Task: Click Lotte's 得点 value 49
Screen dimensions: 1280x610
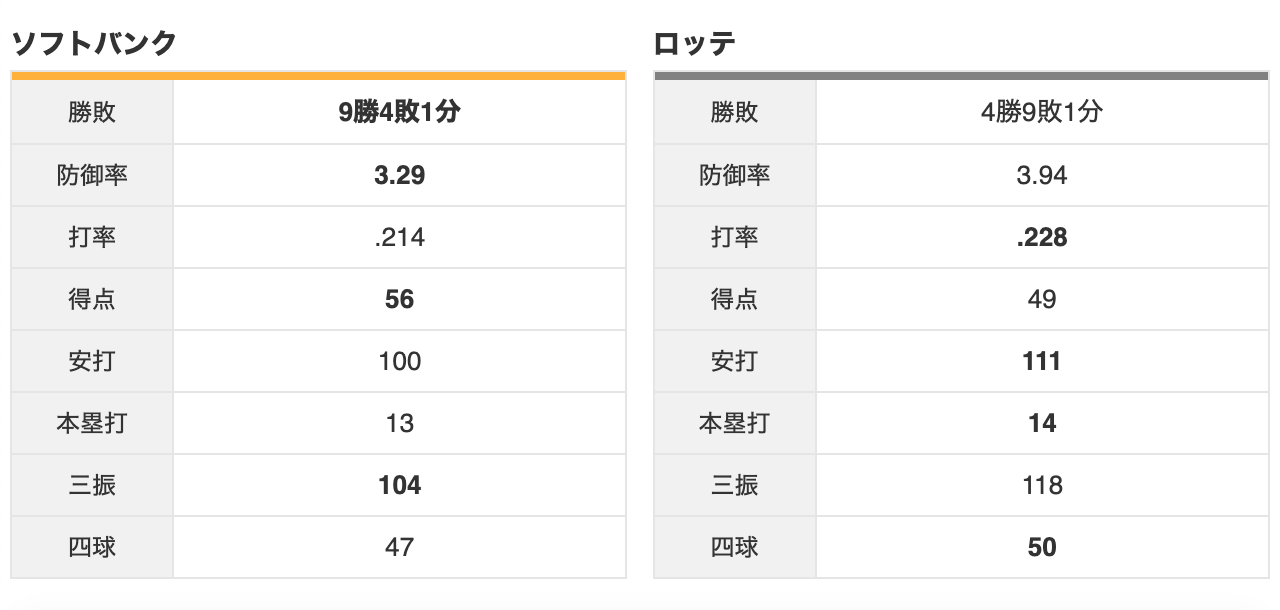Action: point(1042,299)
